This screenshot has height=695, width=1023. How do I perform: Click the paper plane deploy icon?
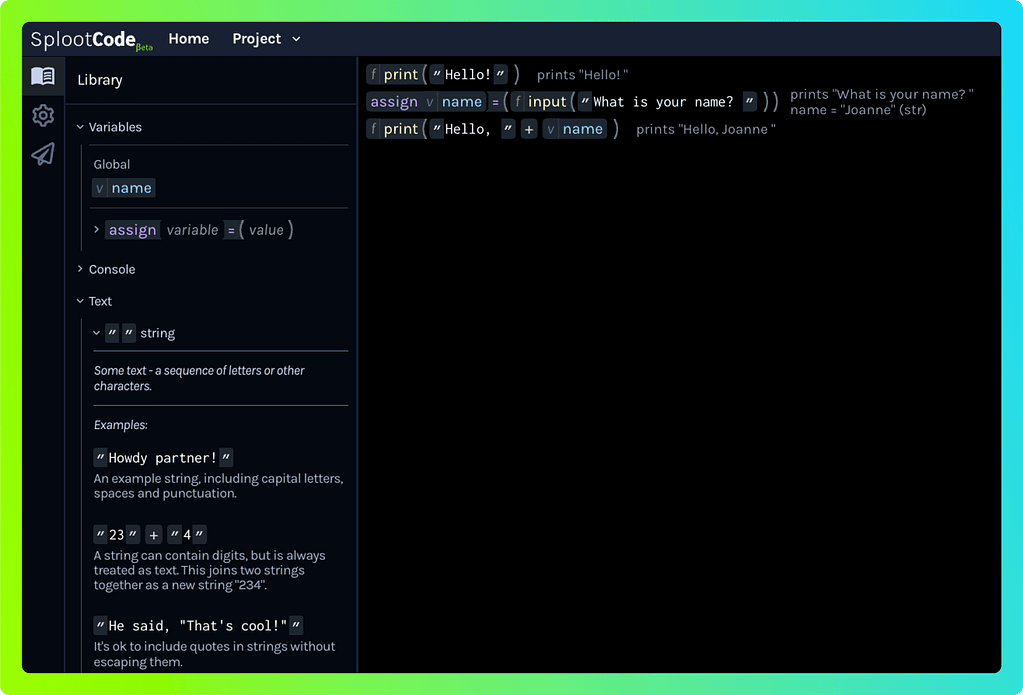click(x=42, y=154)
